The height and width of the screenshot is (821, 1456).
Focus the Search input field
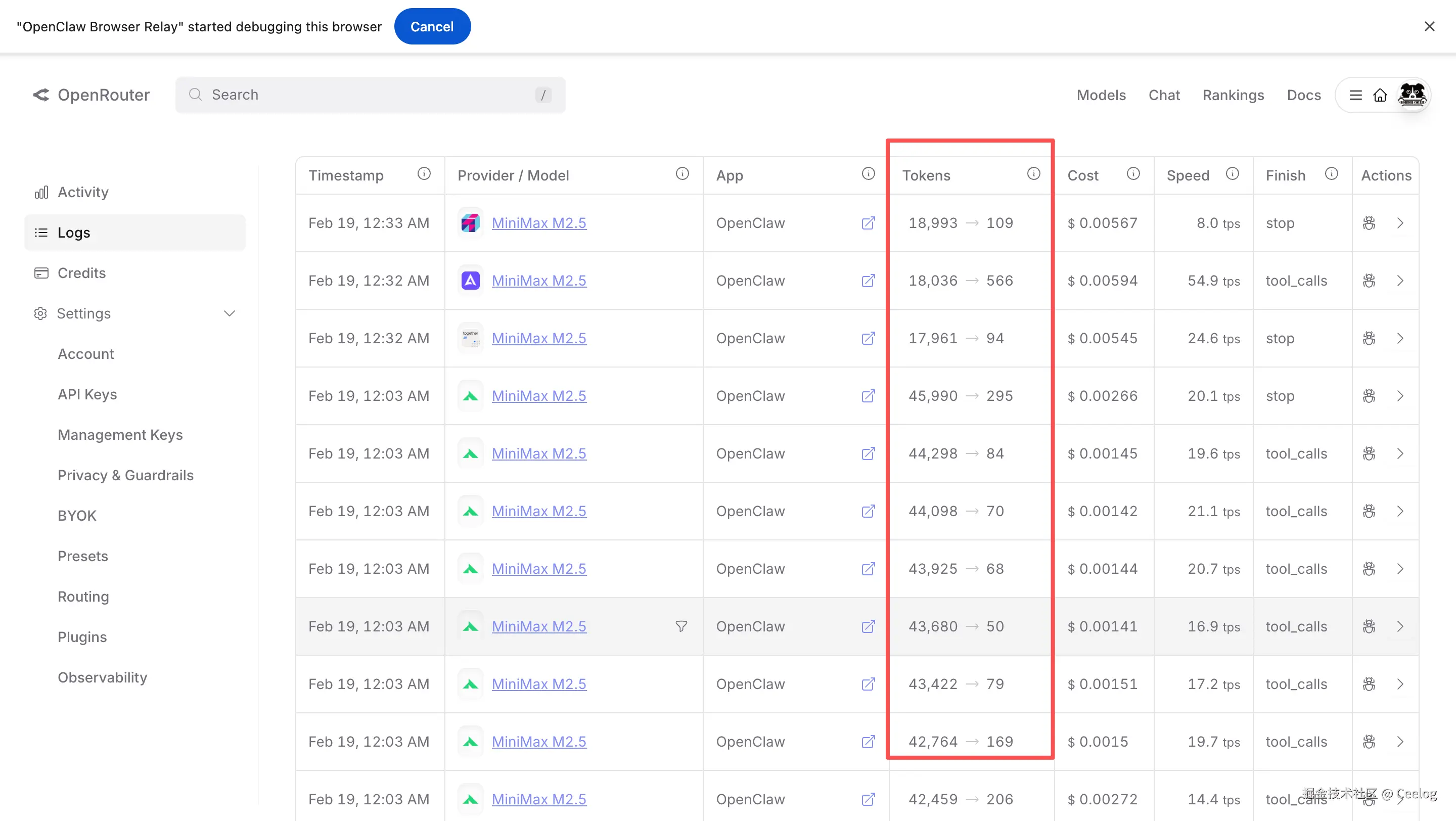pos(370,95)
